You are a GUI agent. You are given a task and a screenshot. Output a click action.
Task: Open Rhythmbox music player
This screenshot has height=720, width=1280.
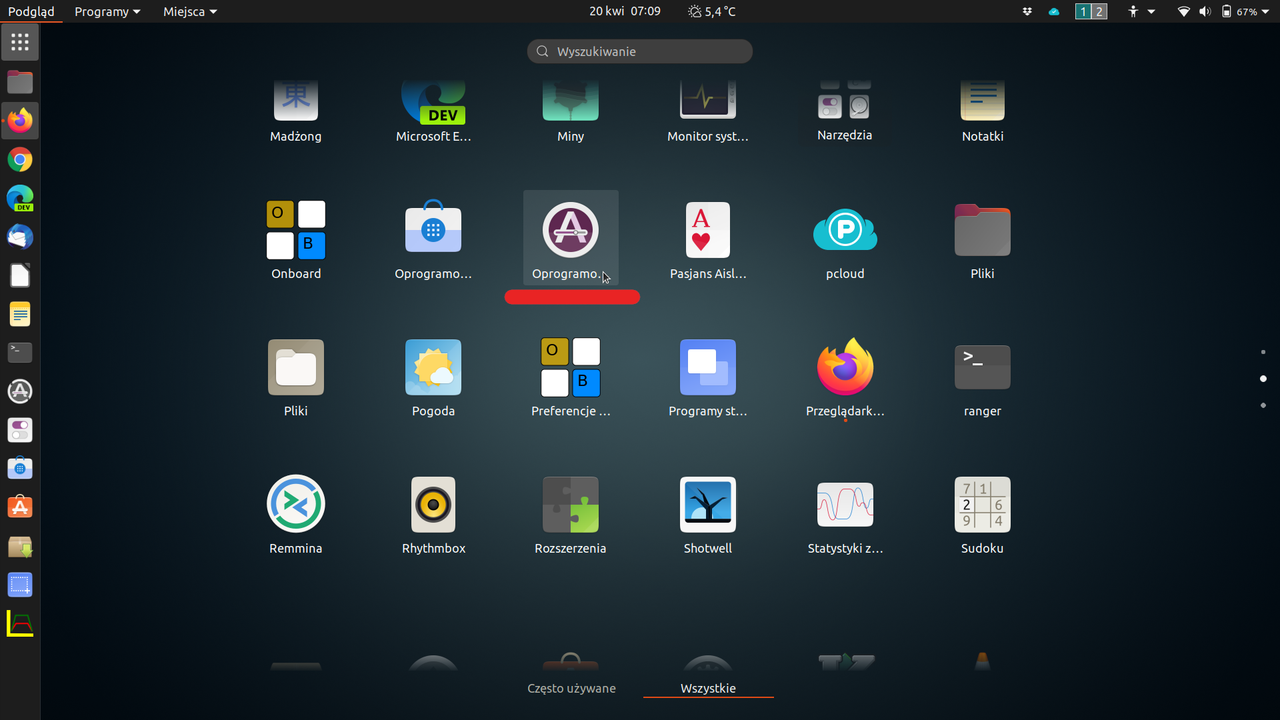tap(433, 515)
